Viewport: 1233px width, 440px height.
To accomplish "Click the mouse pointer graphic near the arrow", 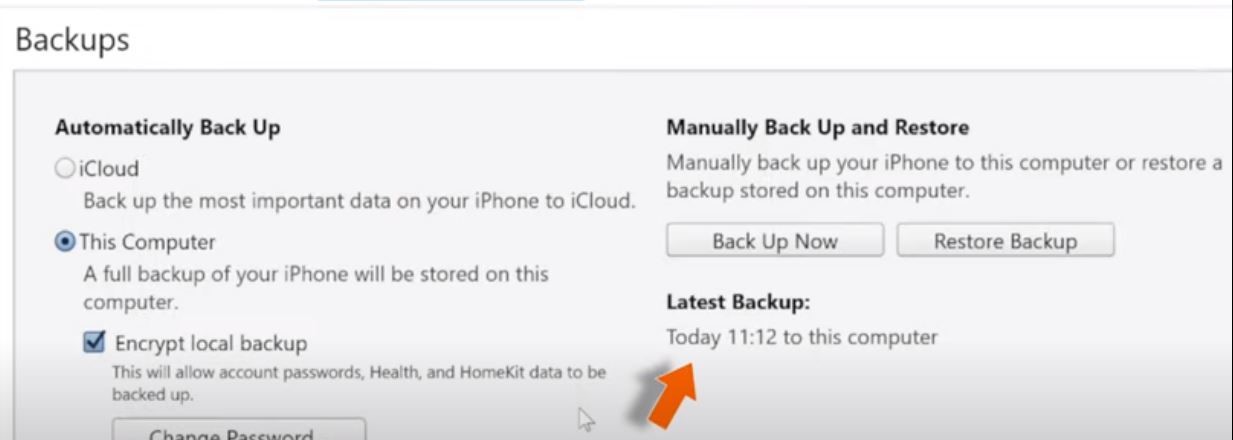I will (587, 420).
